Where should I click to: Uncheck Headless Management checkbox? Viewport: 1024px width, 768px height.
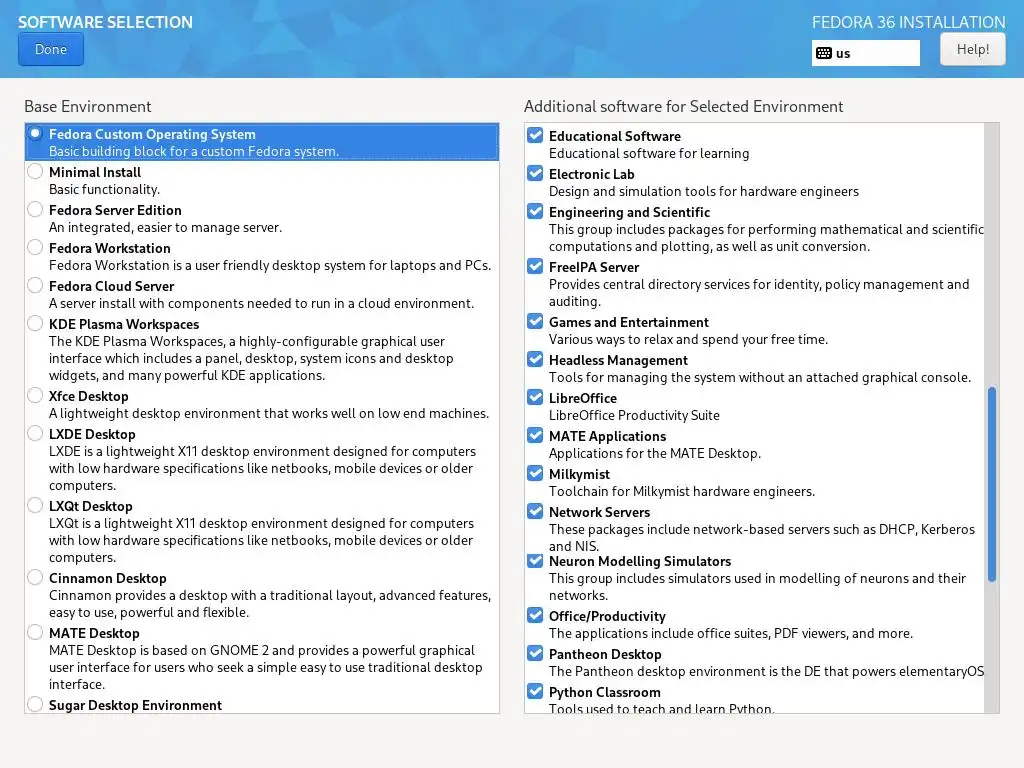pyautogui.click(x=535, y=359)
